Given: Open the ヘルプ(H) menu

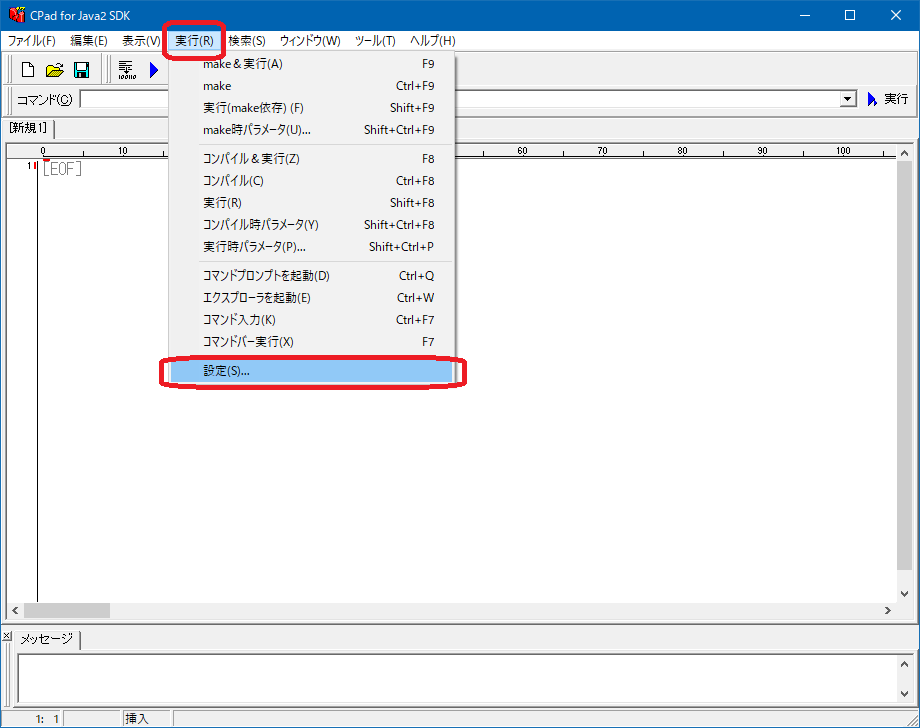Looking at the screenshot, I should 432,40.
